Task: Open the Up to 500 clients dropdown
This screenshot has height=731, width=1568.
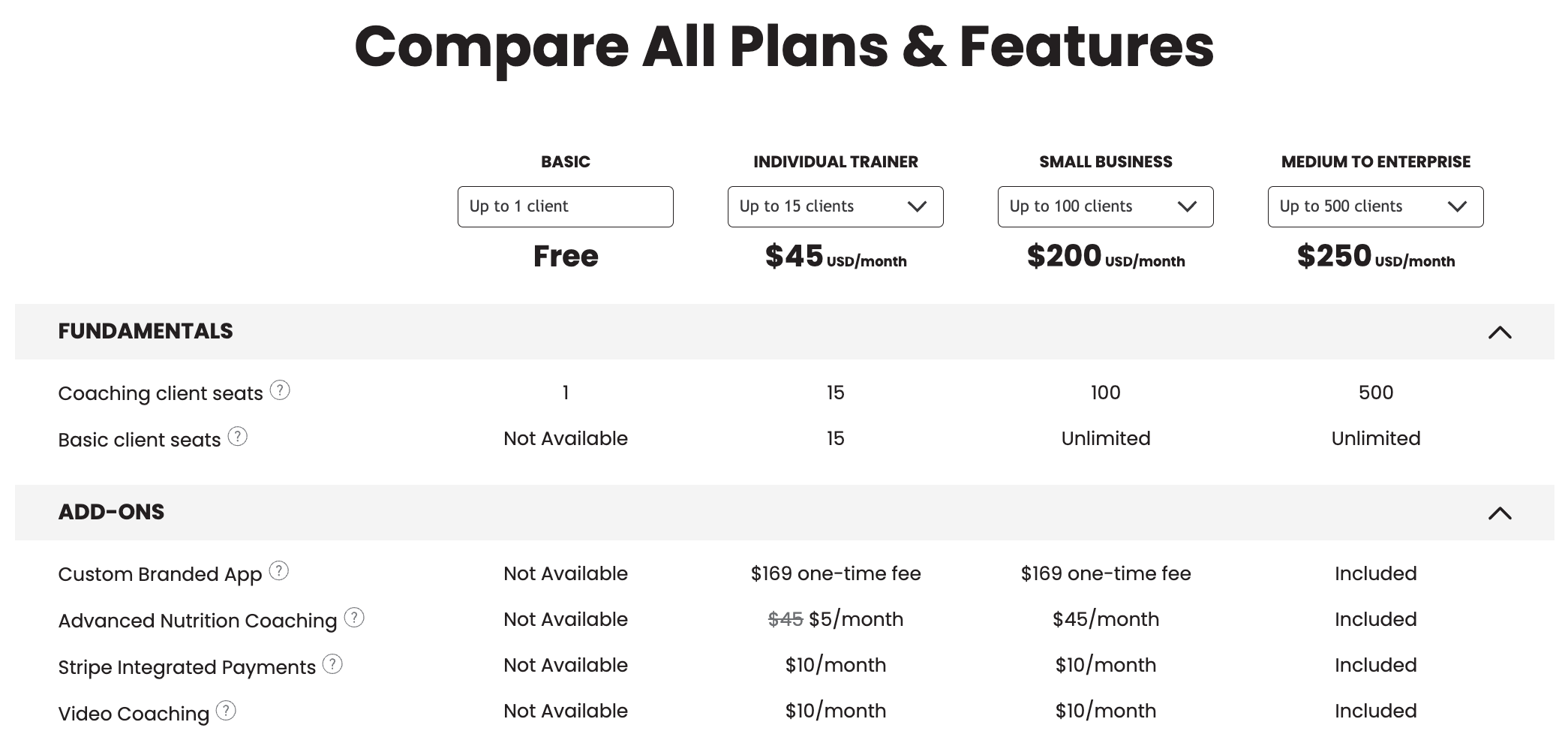Action: (x=1376, y=206)
